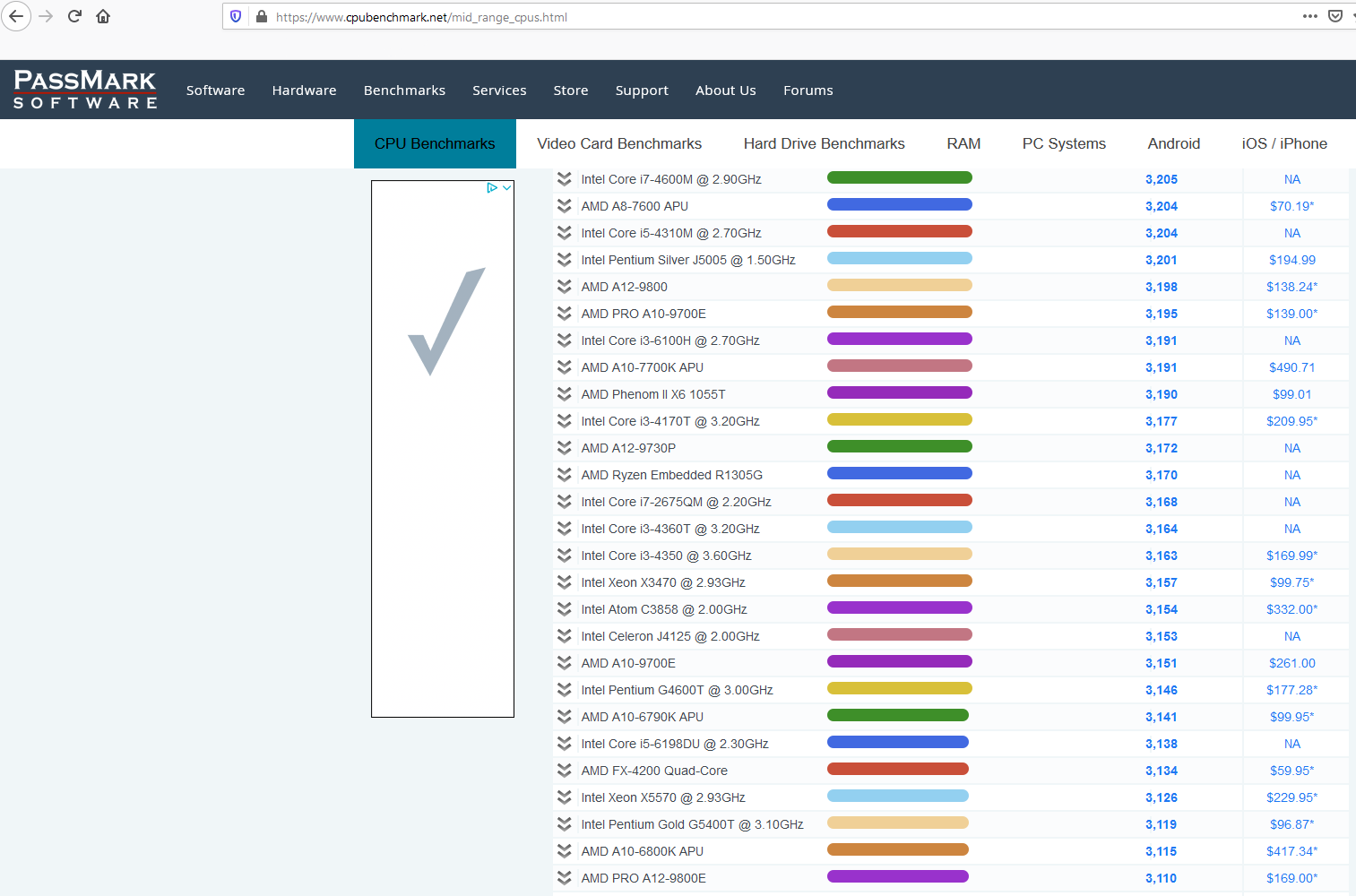Switch to the Android tab
1356x896 pixels.
(x=1174, y=143)
